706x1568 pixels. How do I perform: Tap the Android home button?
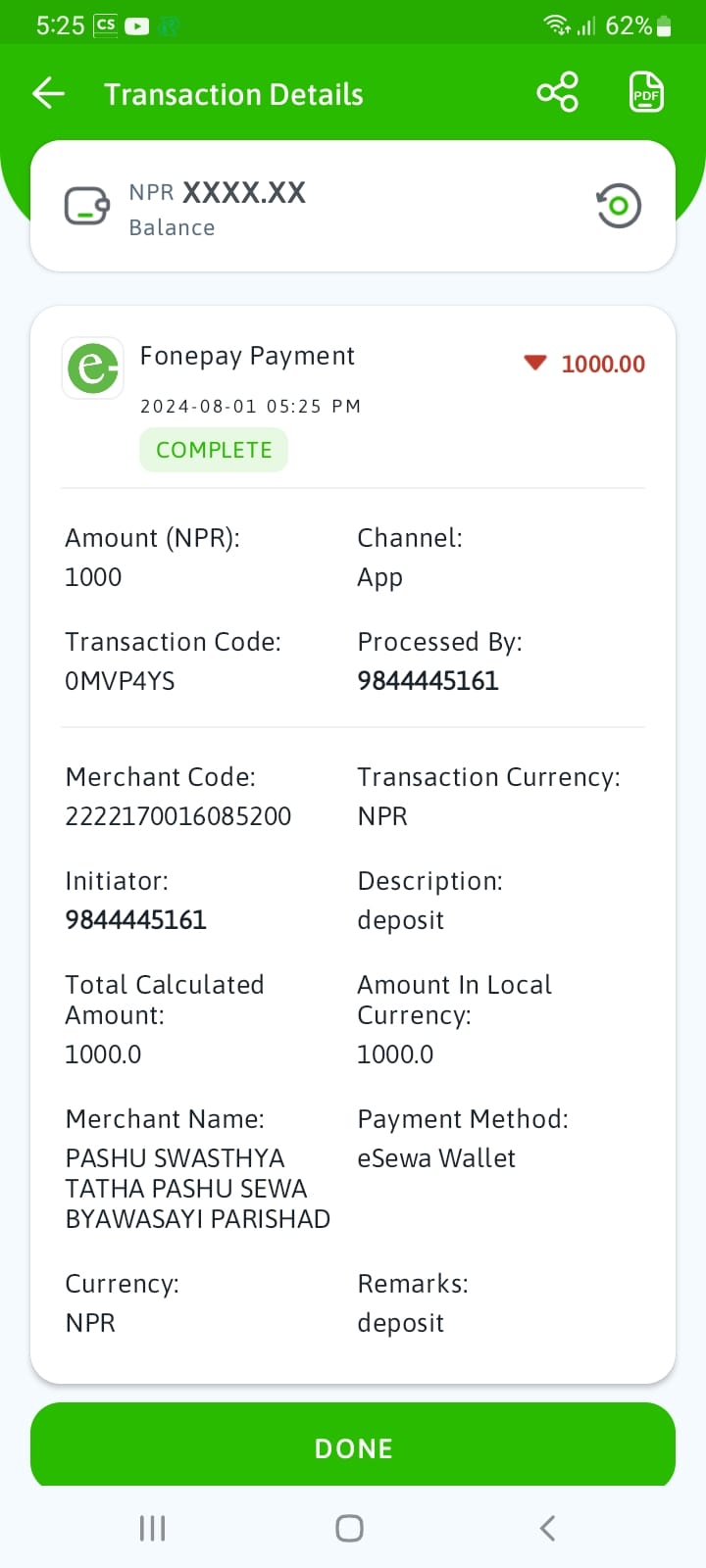350,1528
